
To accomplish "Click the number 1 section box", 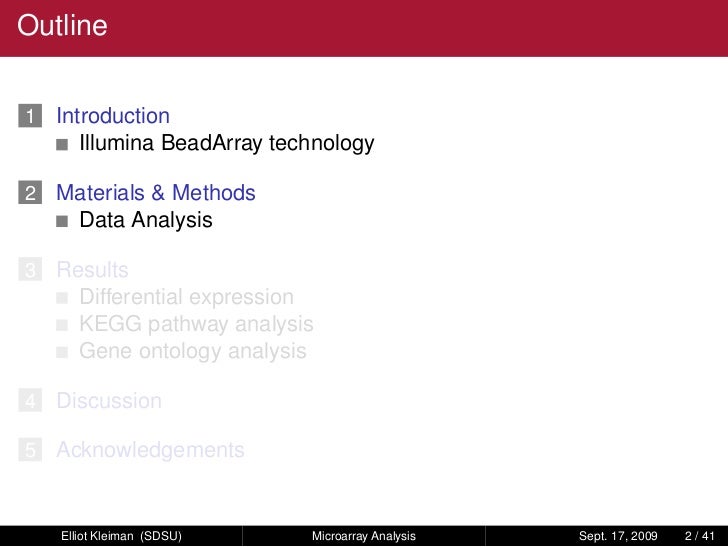I will click(30, 116).
